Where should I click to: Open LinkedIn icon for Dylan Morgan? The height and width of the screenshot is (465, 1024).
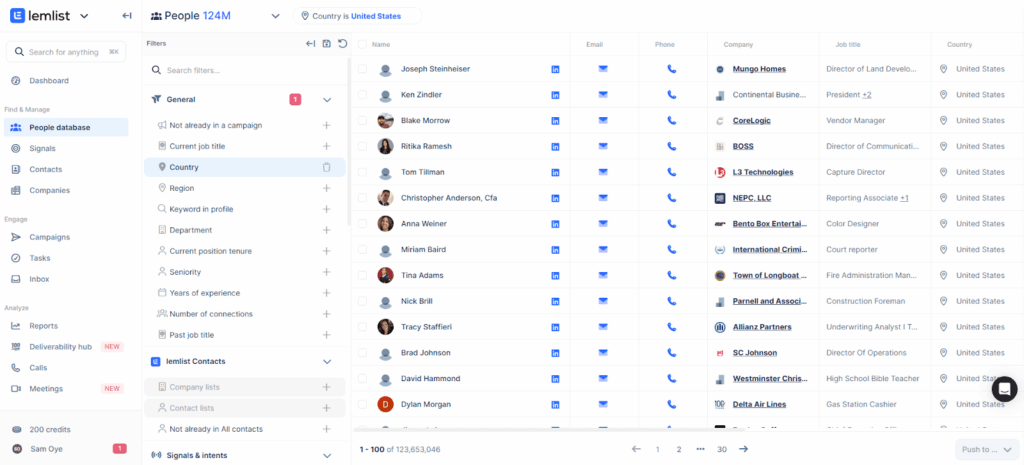(556, 404)
